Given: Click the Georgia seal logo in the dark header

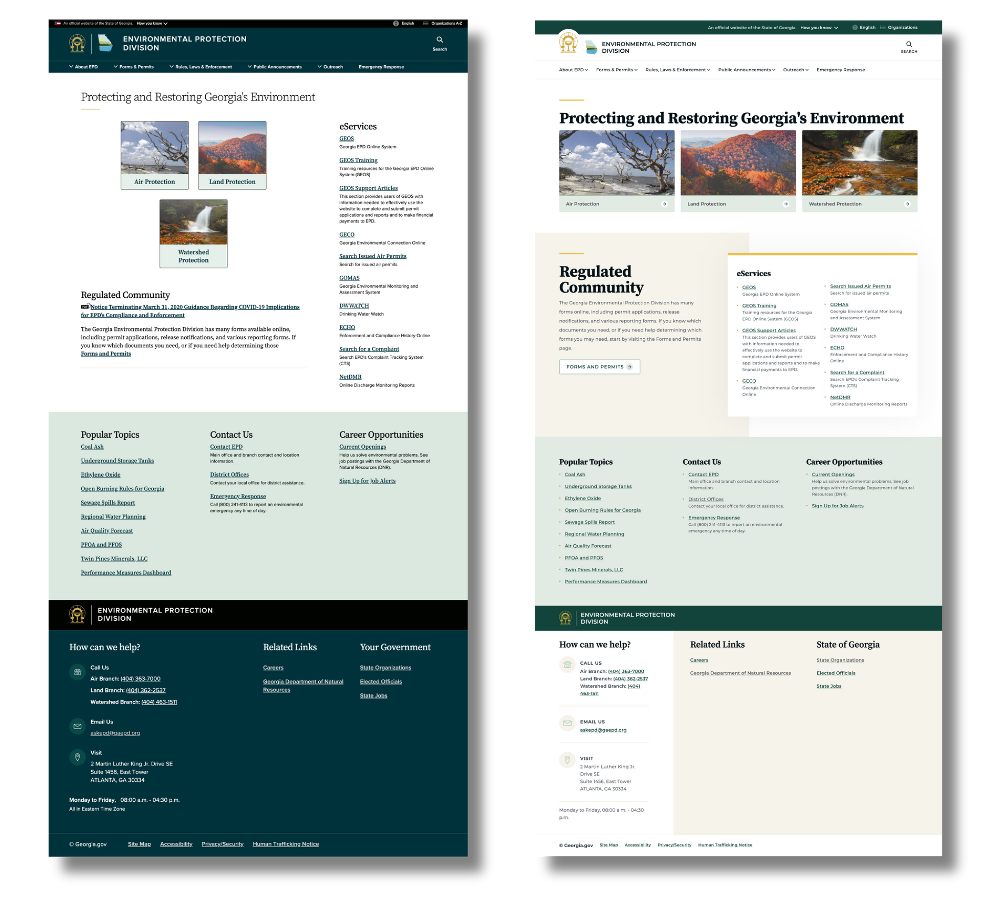Looking at the screenshot, I should tap(76, 43).
